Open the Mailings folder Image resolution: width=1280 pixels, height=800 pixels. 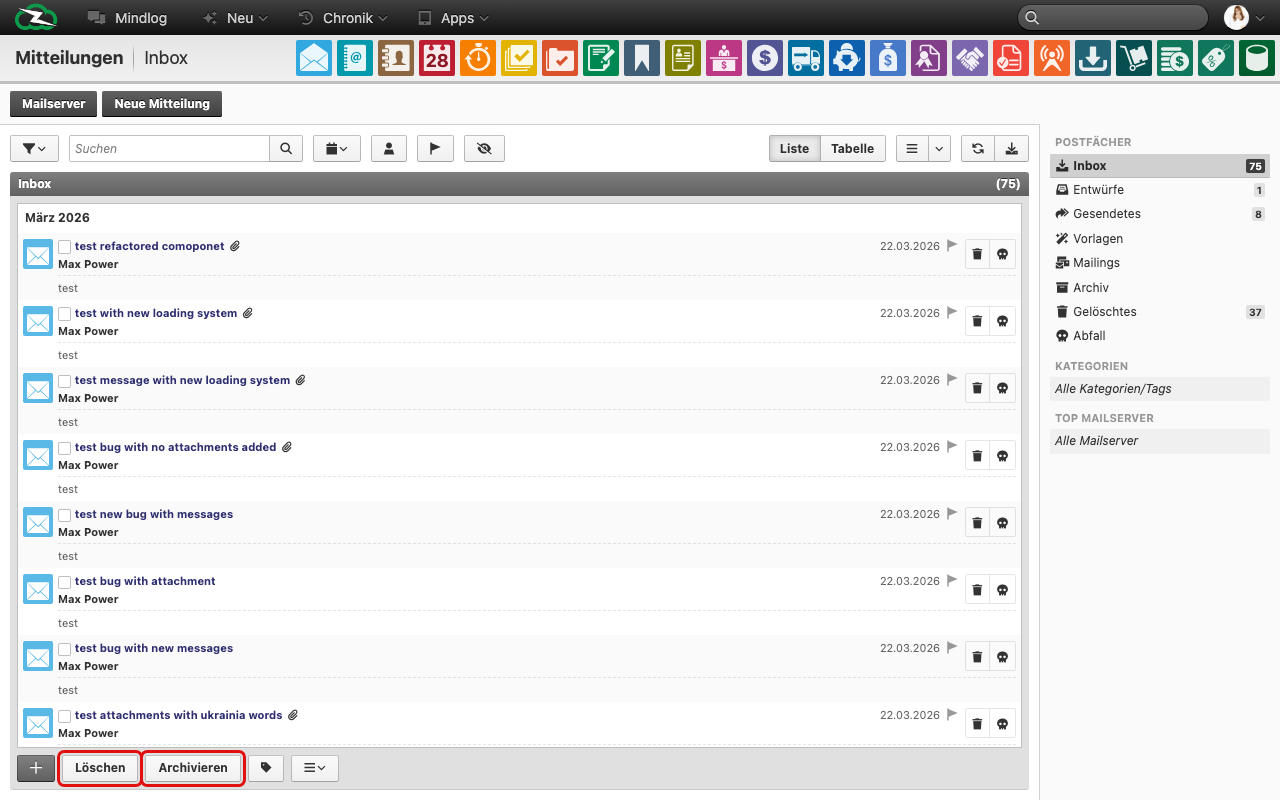[1160, 263]
